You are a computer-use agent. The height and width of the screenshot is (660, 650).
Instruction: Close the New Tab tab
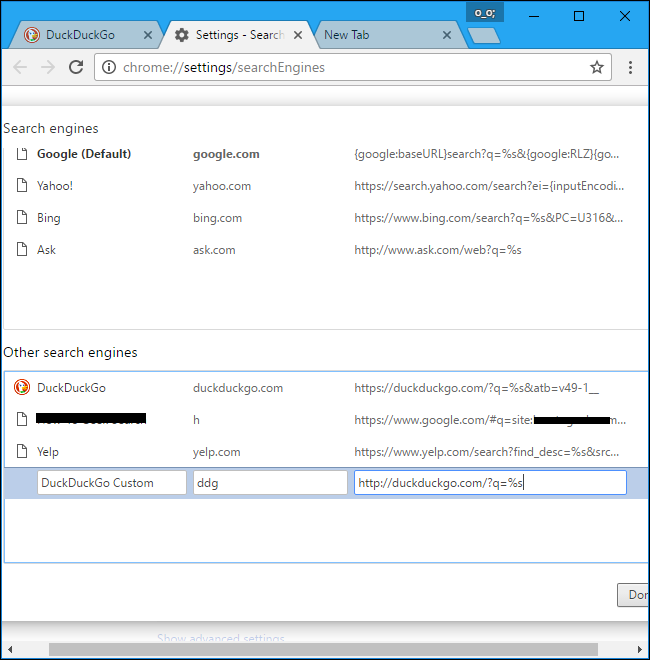[447, 35]
